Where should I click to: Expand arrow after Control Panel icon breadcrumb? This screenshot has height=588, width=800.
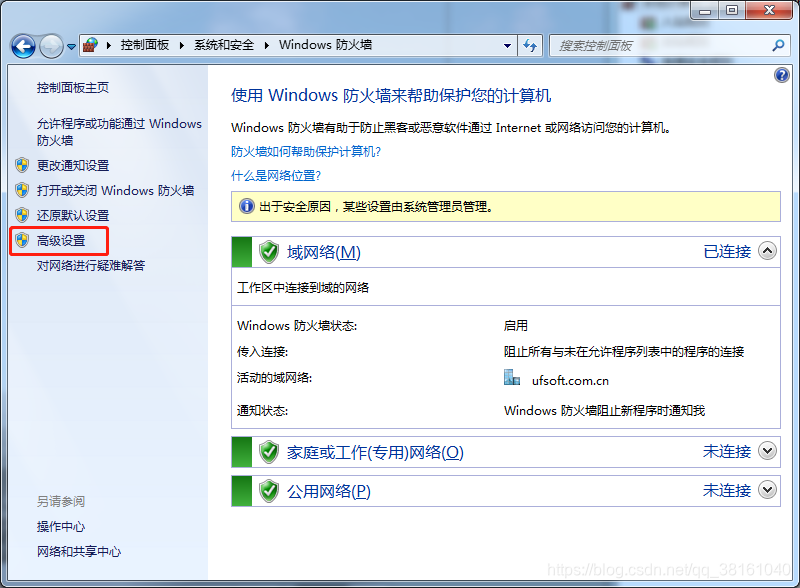tap(109, 45)
